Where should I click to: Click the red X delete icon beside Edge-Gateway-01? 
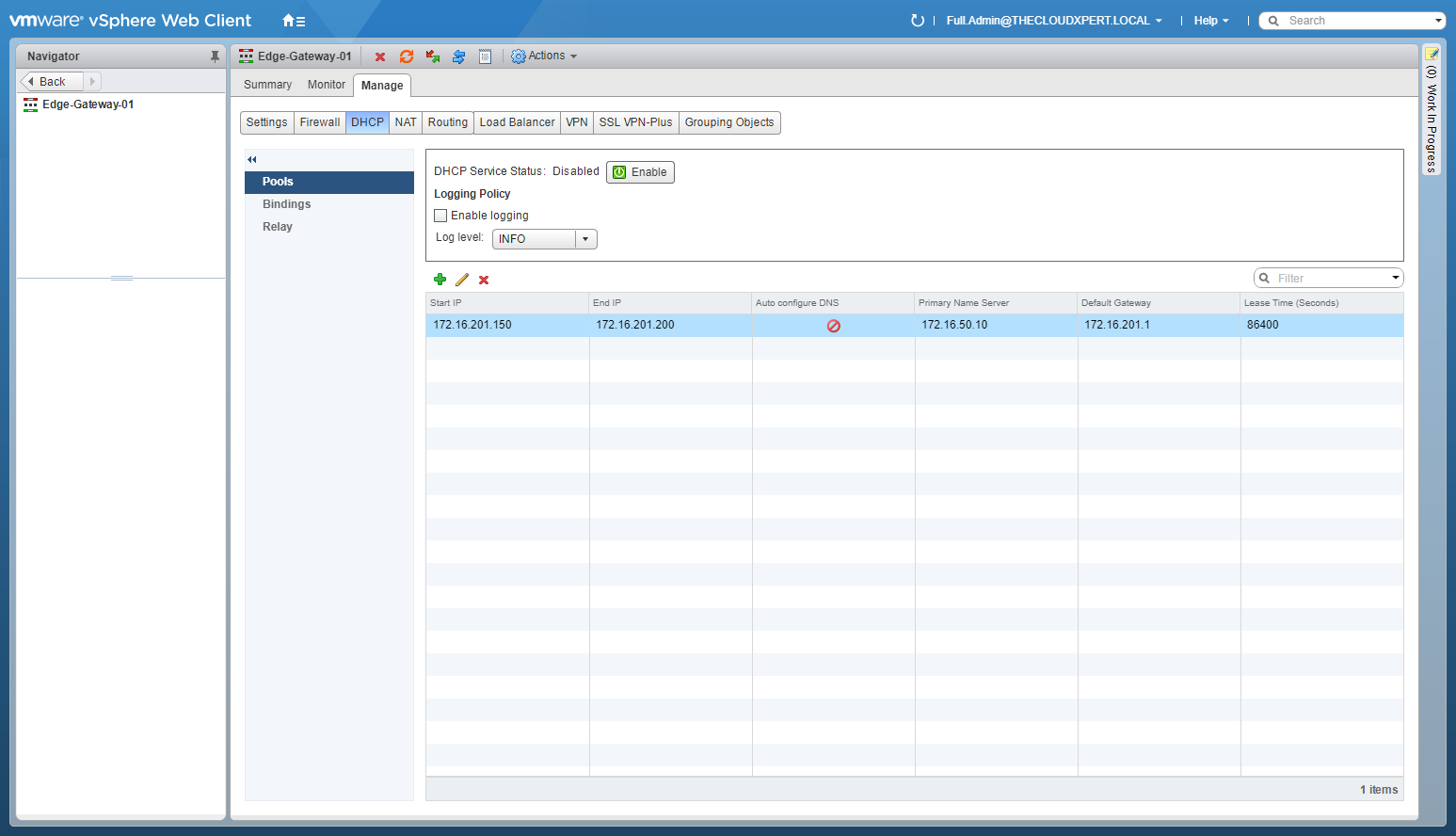(x=380, y=56)
